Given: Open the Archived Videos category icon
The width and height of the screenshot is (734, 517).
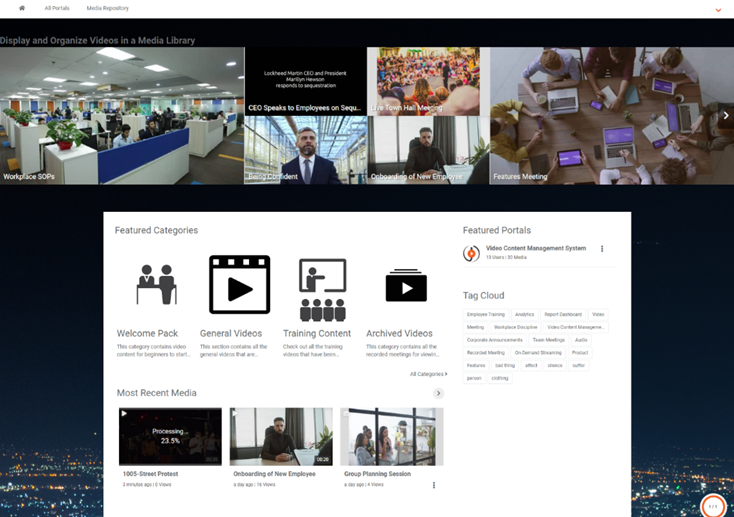Looking at the screenshot, I should click(406, 286).
